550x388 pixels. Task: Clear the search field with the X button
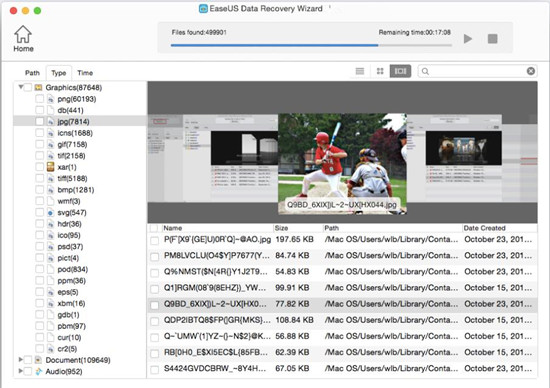(x=531, y=71)
